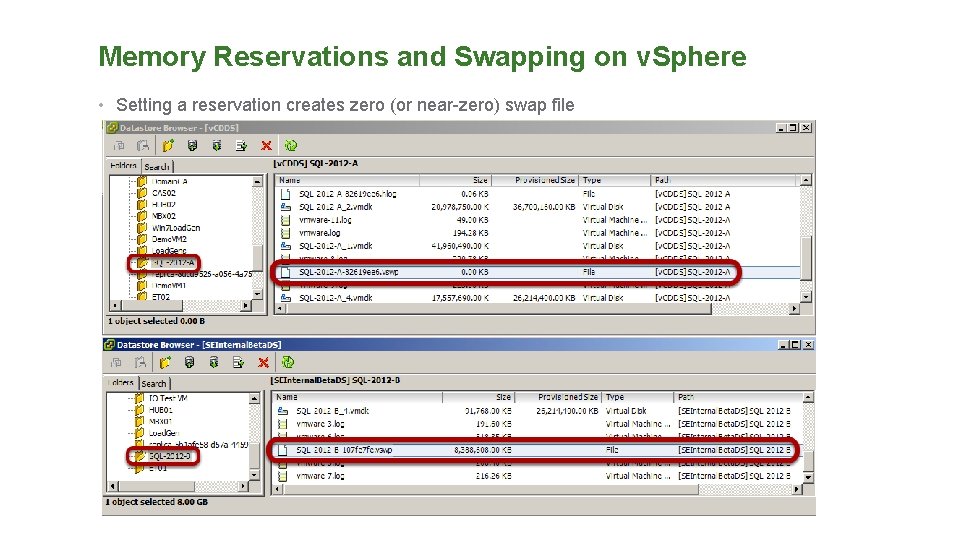Click the move/rename file icon in vCDDS browser
This screenshot has height=540, width=960.
[x=241, y=146]
